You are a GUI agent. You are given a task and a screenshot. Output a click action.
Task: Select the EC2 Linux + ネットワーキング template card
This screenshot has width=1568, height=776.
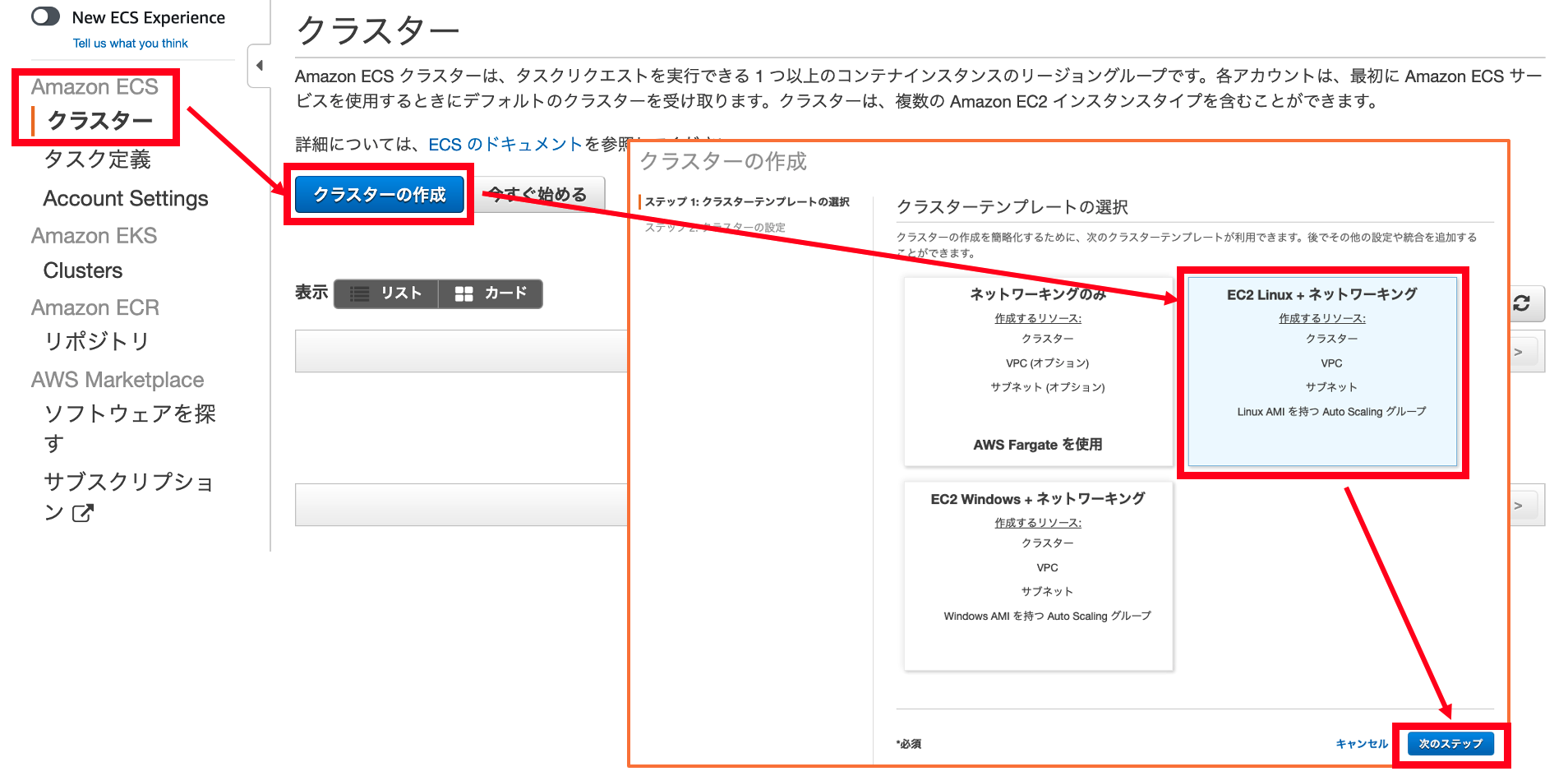1322,372
